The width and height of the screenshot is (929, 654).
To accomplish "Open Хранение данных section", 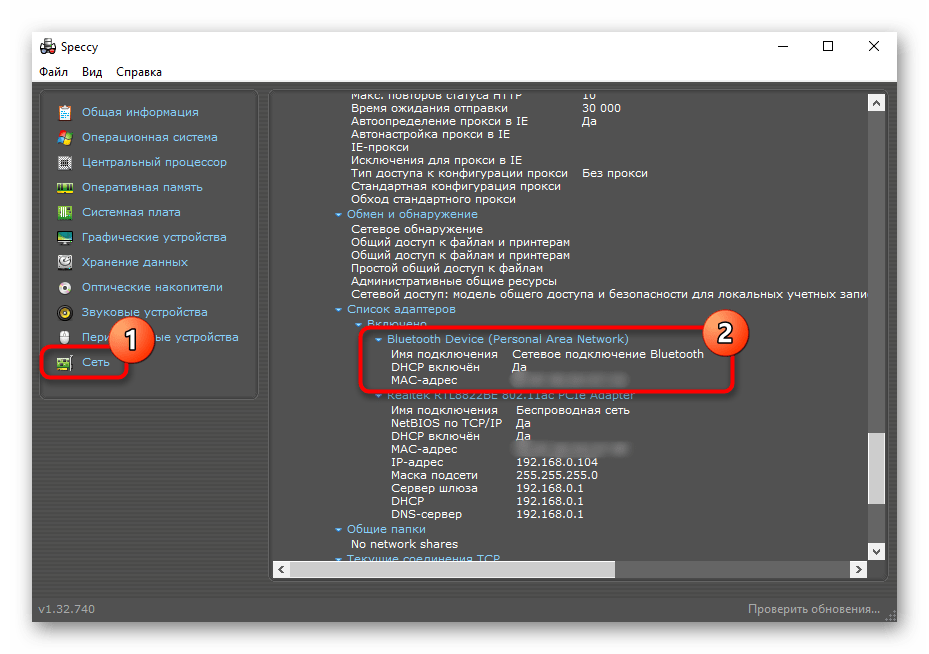I will tap(134, 262).
